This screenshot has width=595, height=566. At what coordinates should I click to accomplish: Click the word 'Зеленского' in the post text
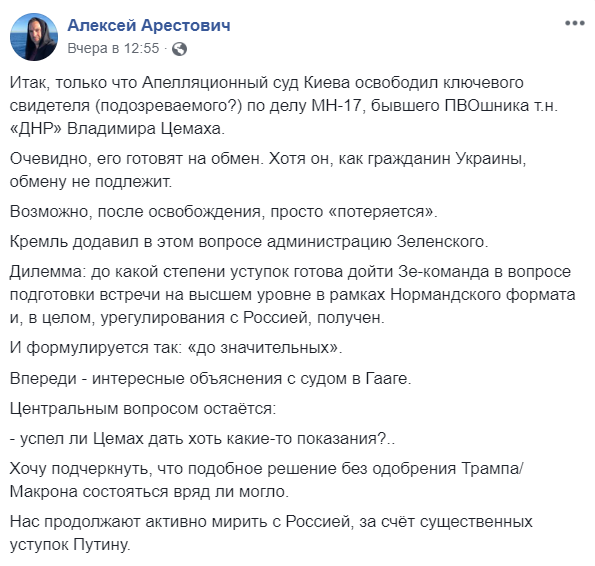pyautogui.click(x=440, y=242)
